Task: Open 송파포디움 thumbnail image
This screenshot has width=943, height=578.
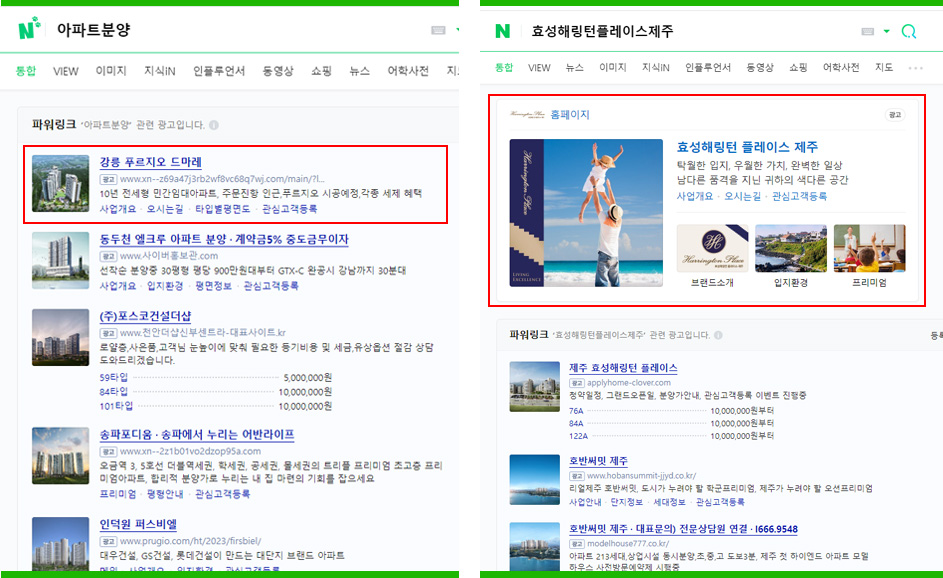Action: pyautogui.click(x=60, y=456)
